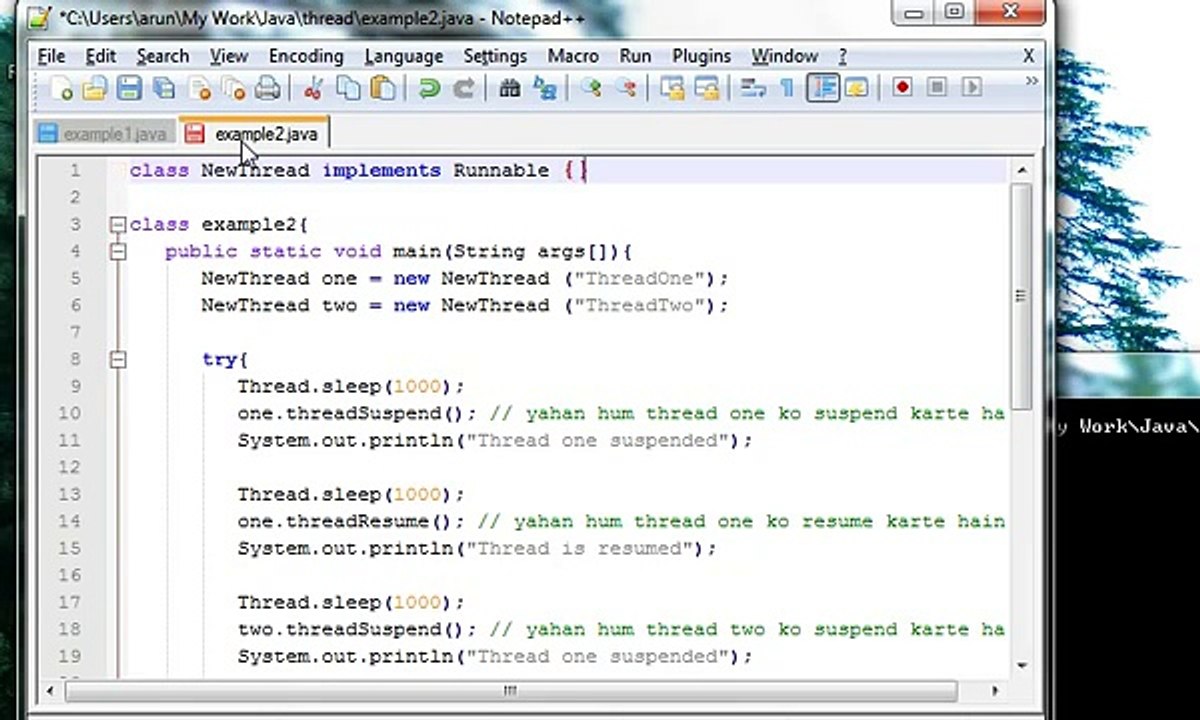Click "one.threadSuspend();" on line 10
This screenshot has width=1200, height=720.
357,414
